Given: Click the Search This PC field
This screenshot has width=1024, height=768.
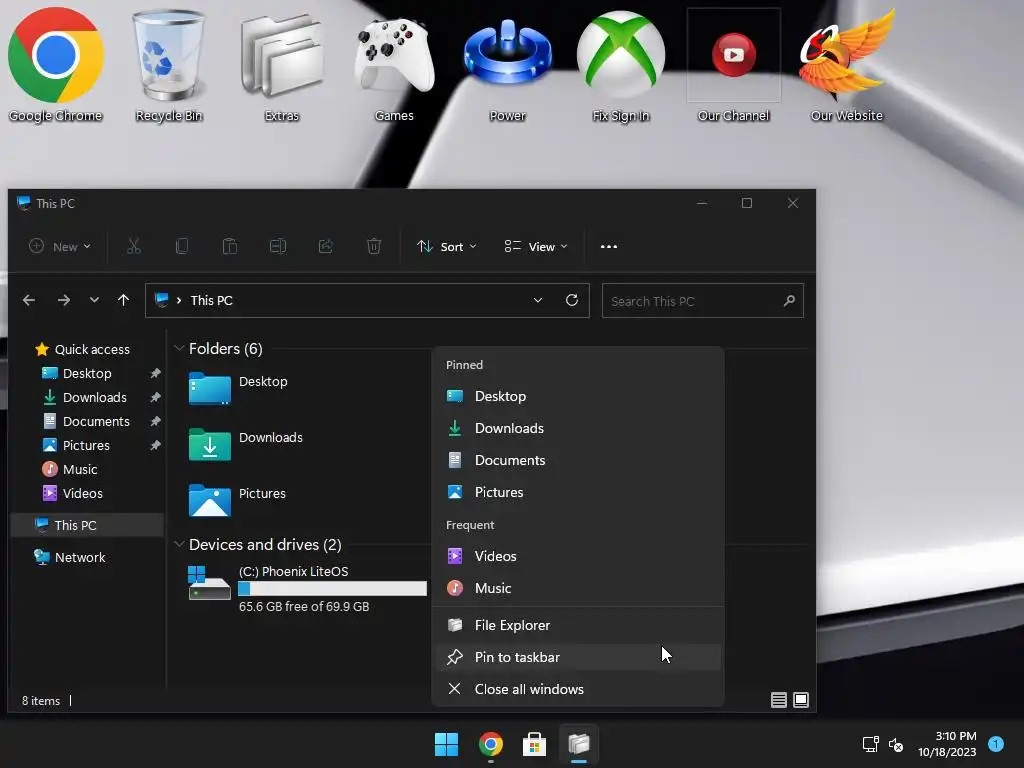Looking at the screenshot, I should click(x=703, y=300).
